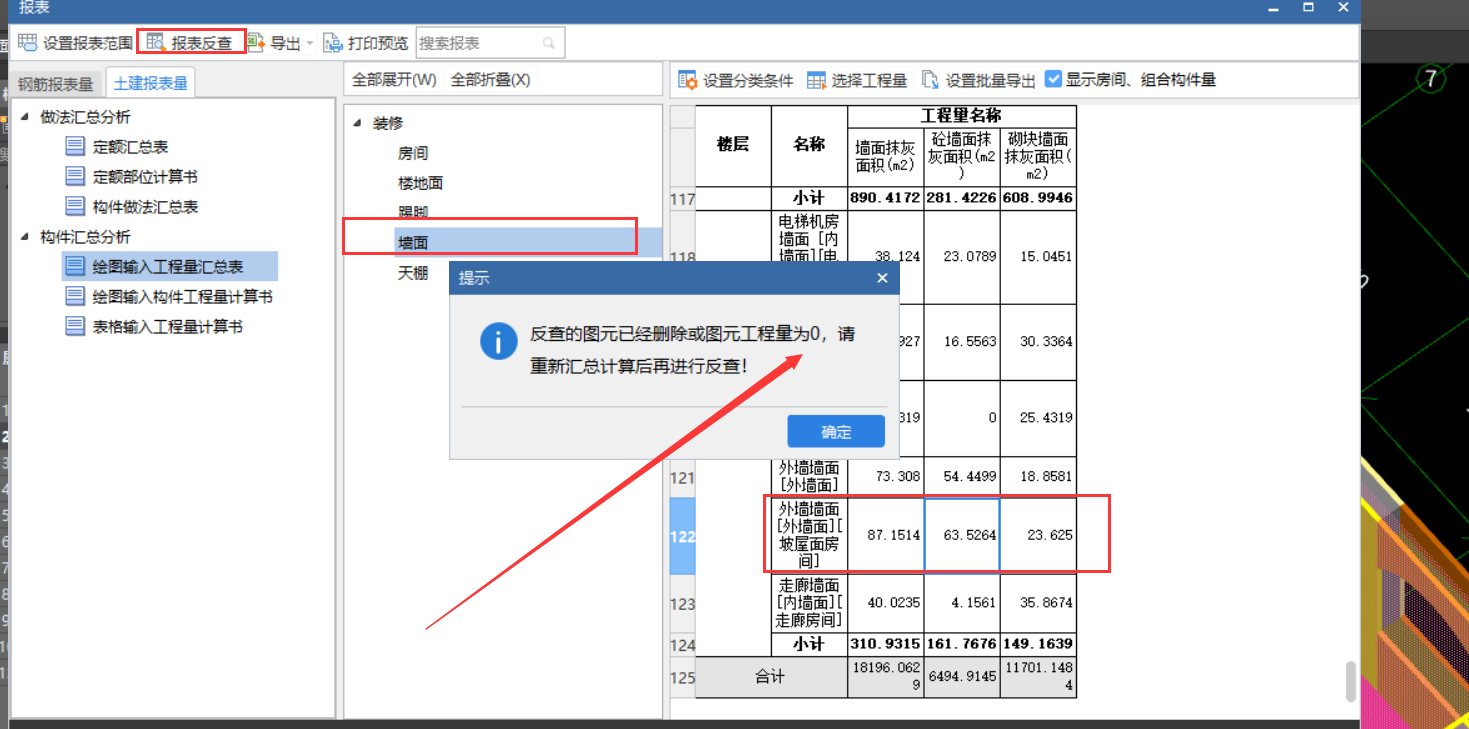The width and height of the screenshot is (1469, 729).
Task: Click the 外墙墙面[外墙面][坡屋面房间] cell
Action: [810, 535]
